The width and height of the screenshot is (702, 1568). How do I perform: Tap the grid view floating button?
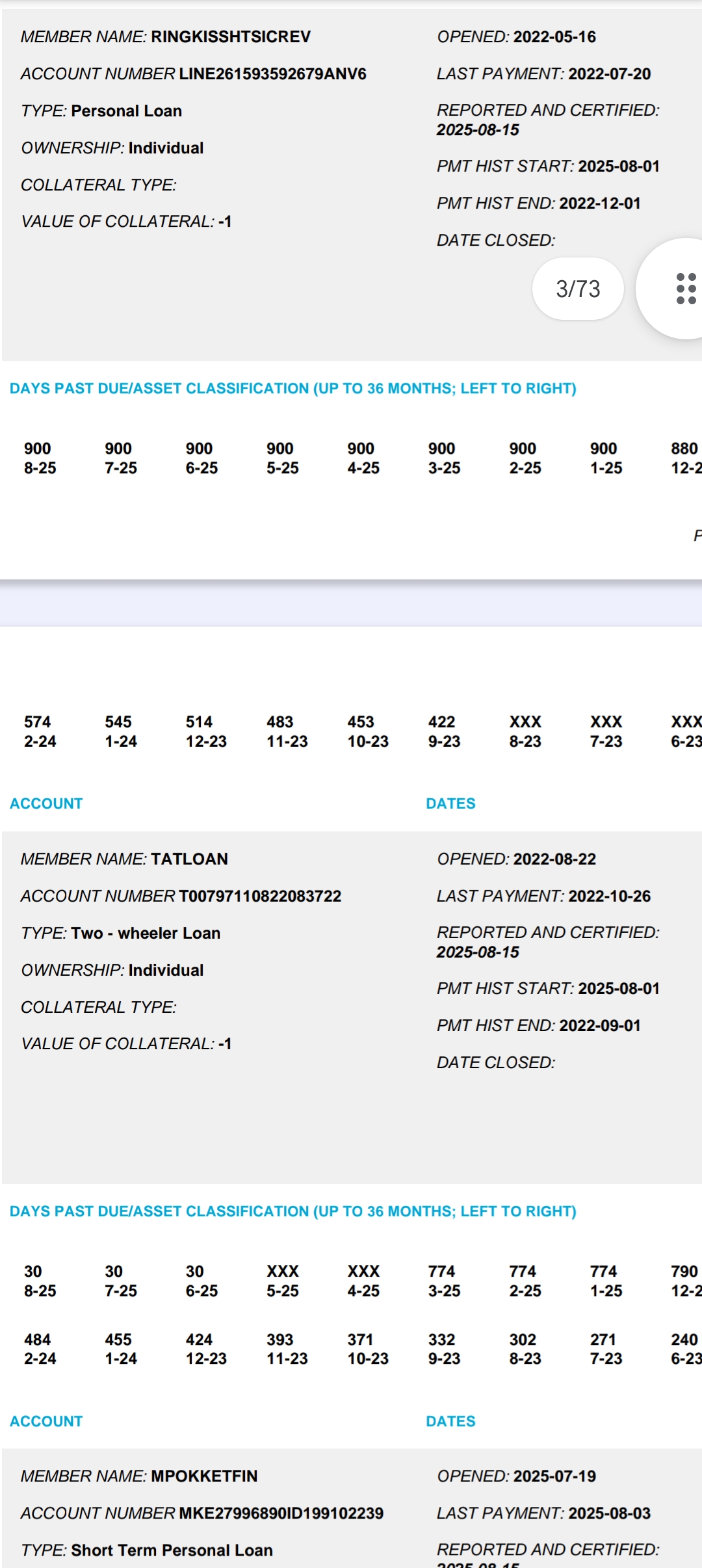pyautogui.click(x=684, y=289)
